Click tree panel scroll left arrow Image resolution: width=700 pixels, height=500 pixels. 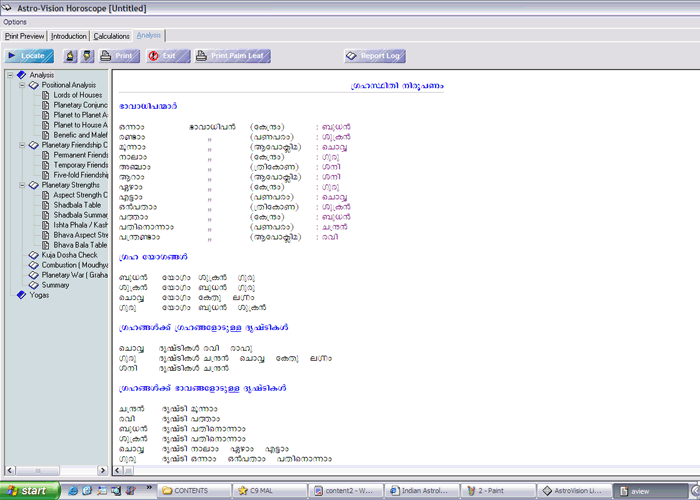pyautogui.click(x=10, y=470)
